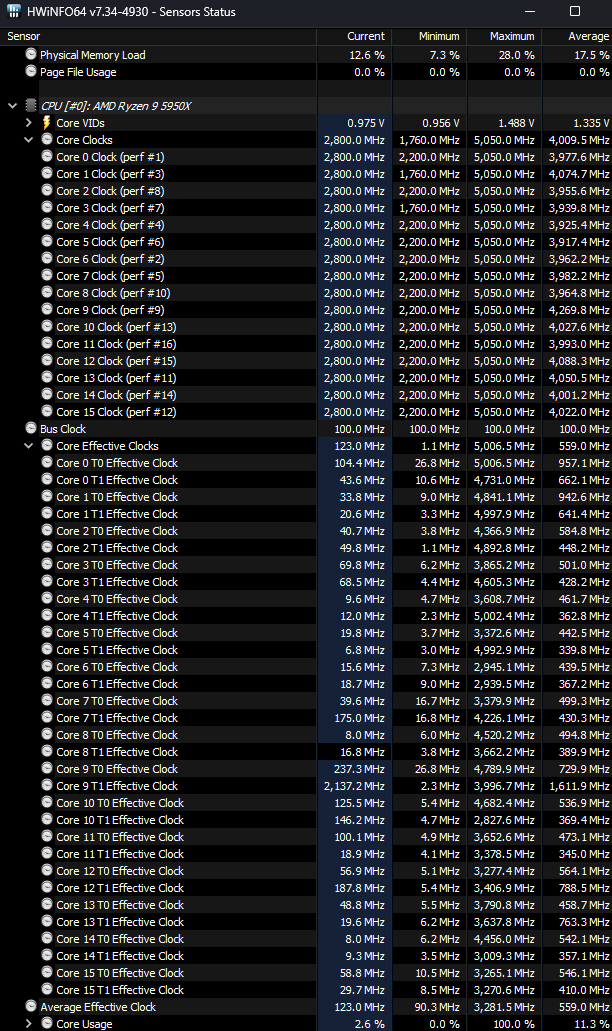Click the 0.975 V Core VIDs current value
The width and height of the screenshot is (612, 1031).
pos(366,123)
